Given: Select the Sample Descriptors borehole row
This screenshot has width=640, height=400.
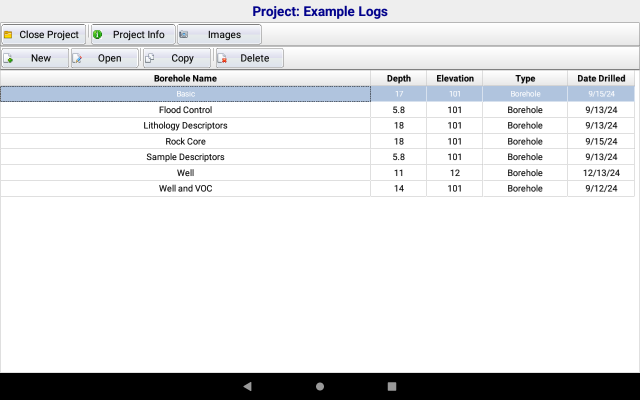Looking at the screenshot, I should point(185,157).
